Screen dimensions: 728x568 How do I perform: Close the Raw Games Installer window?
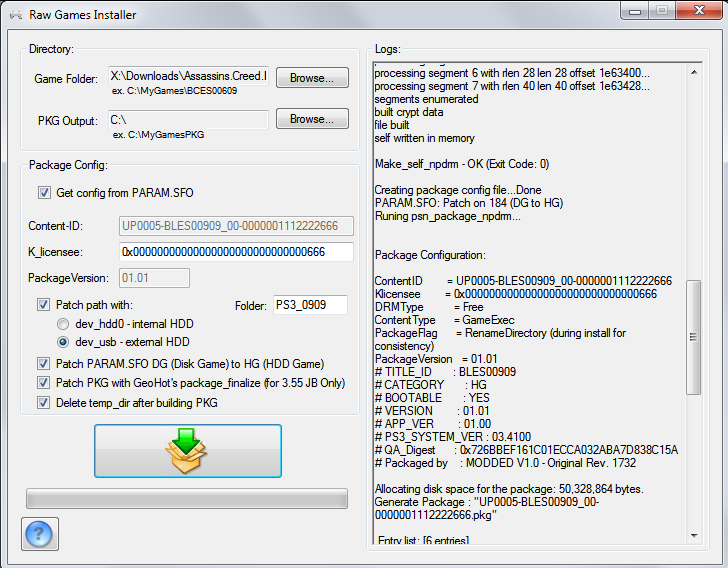[x=699, y=10]
